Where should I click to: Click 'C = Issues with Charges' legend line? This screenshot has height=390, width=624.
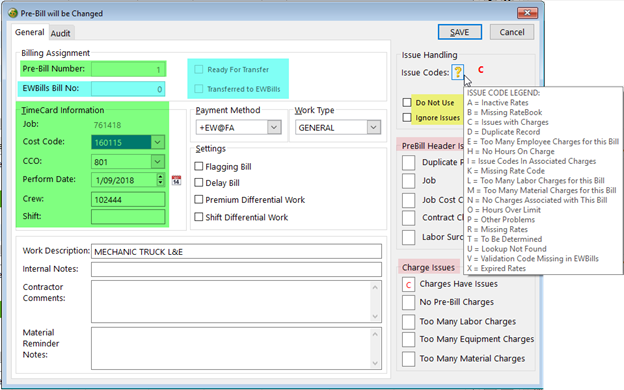point(508,122)
